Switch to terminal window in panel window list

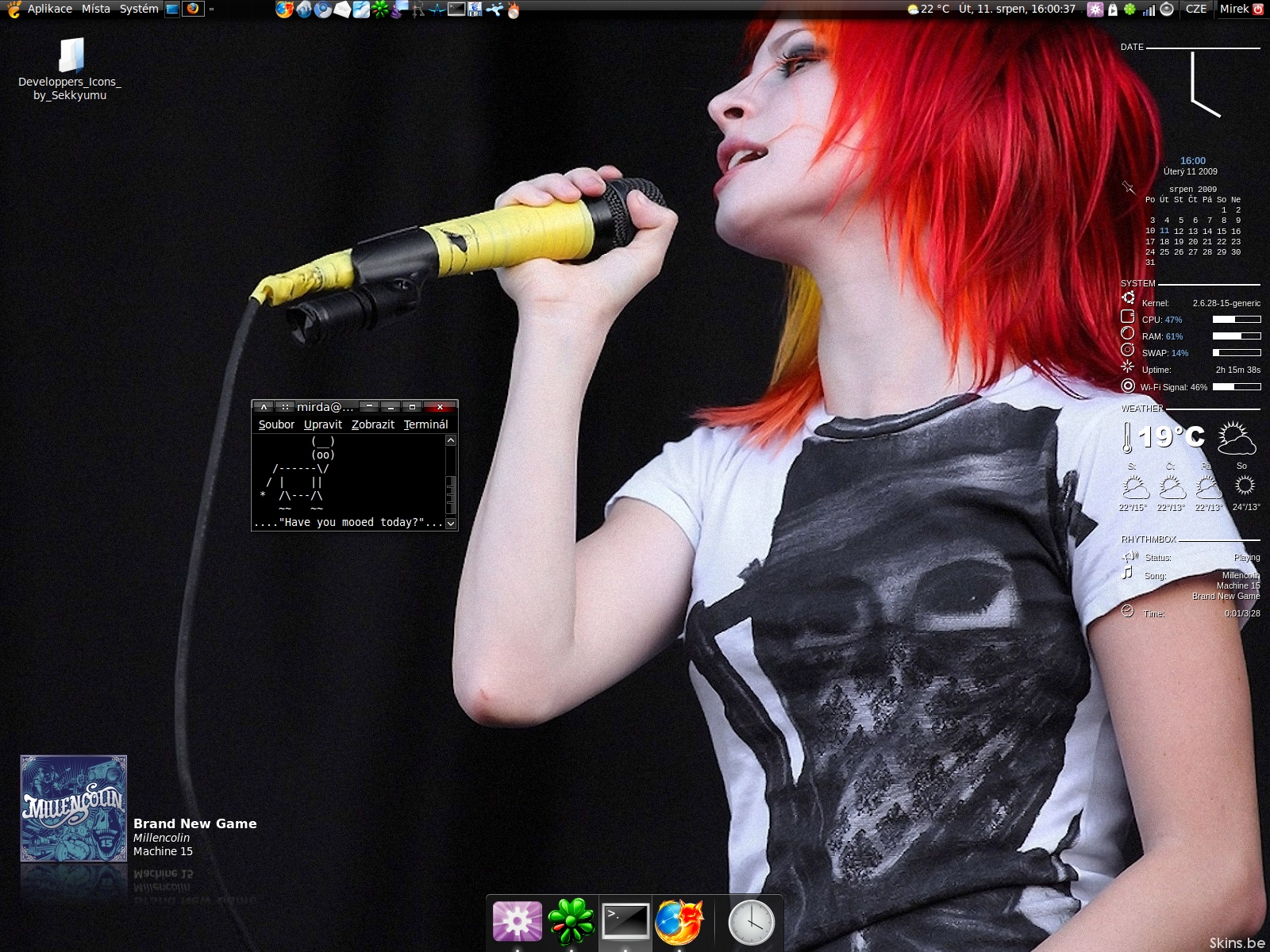pyautogui.click(x=172, y=10)
